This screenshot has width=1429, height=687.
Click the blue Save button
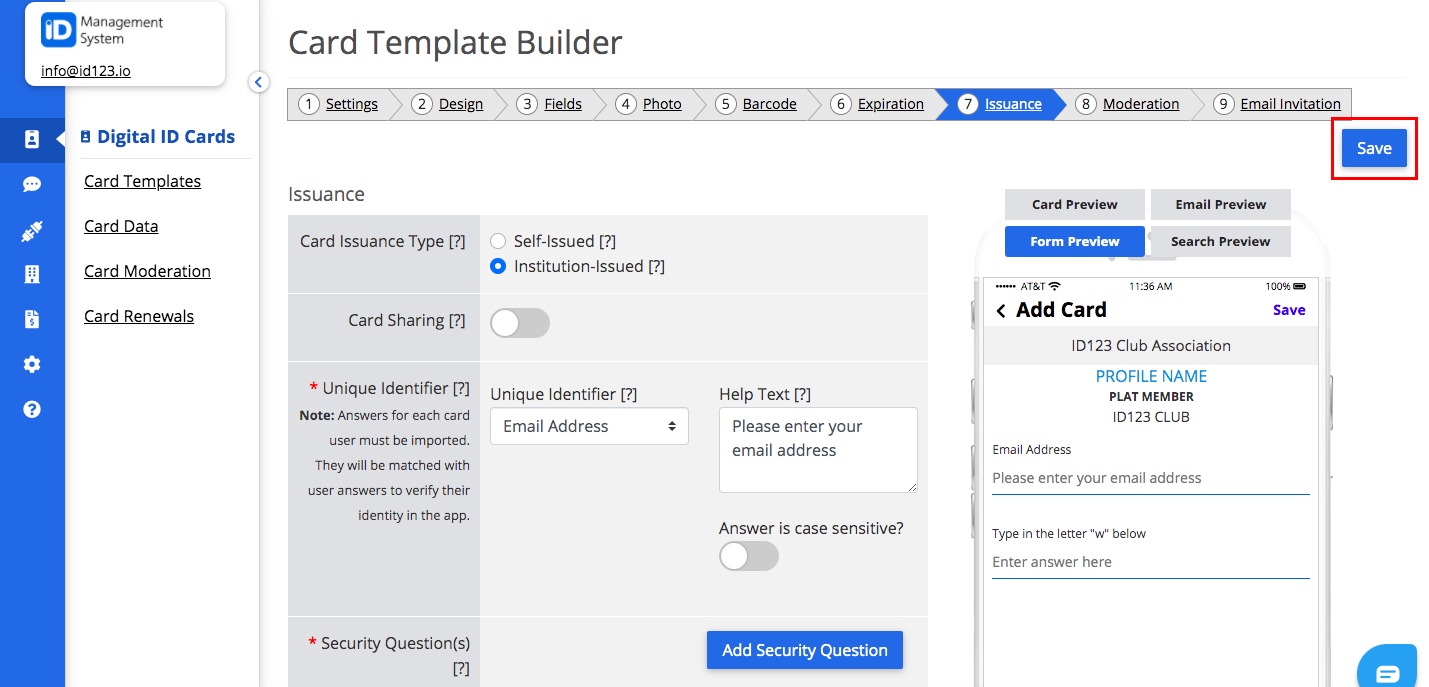[1373, 148]
